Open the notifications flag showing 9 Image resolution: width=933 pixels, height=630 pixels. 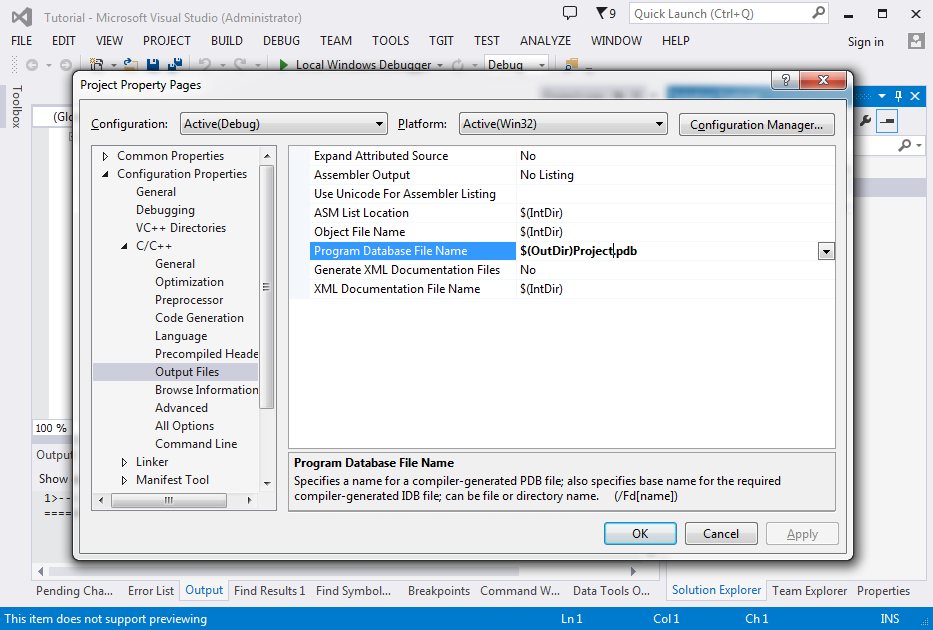point(606,13)
